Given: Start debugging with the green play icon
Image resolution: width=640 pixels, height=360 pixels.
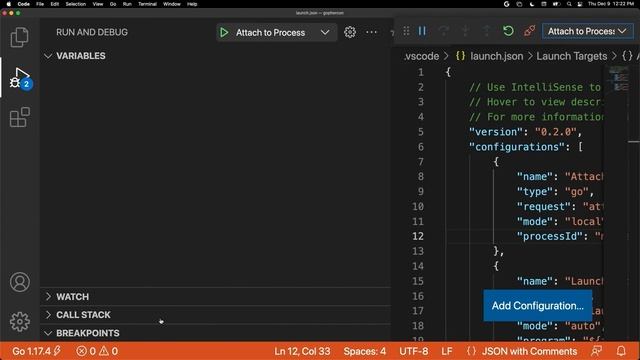Looking at the screenshot, I should (x=224, y=32).
